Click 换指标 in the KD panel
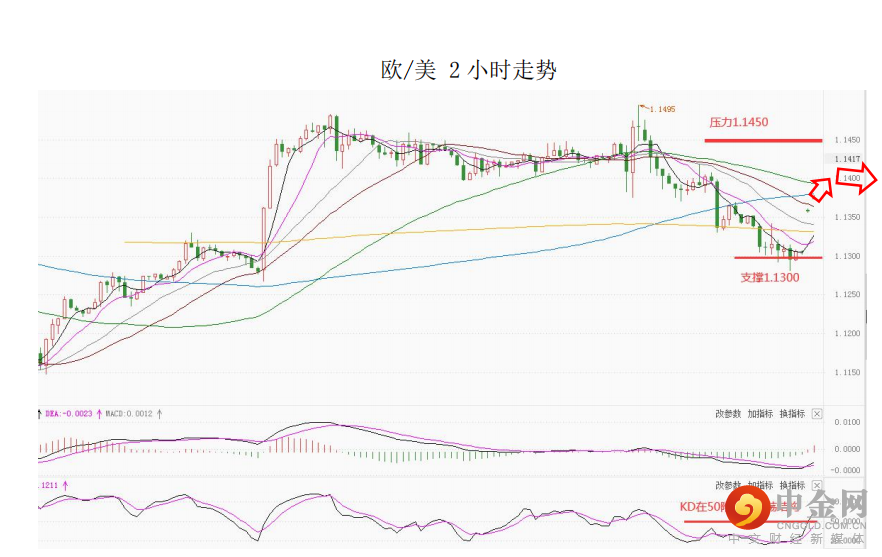The image size is (882, 557). click(x=793, y=485)
